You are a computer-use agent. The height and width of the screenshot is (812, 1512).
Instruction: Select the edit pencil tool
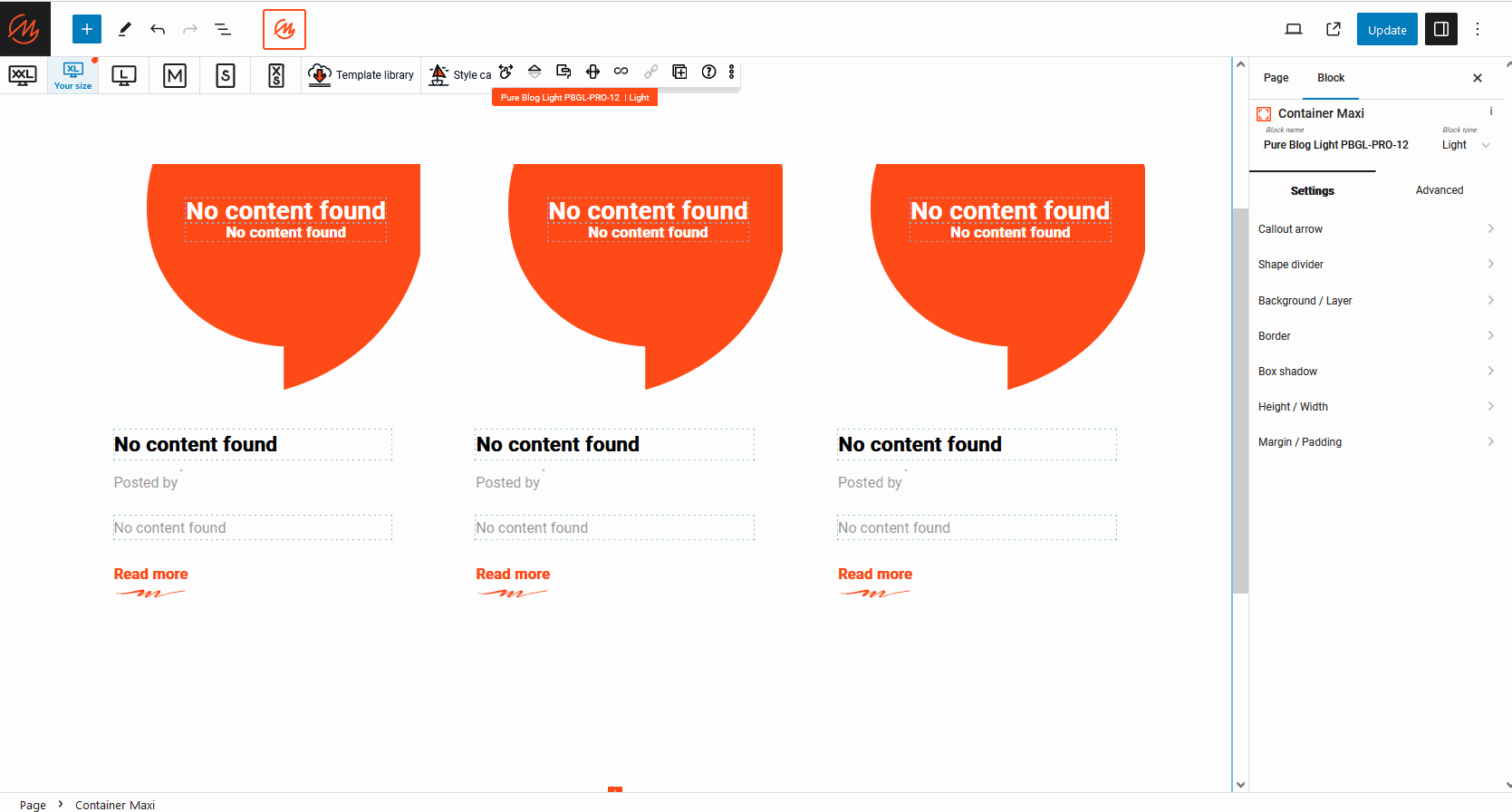(125, 29)
